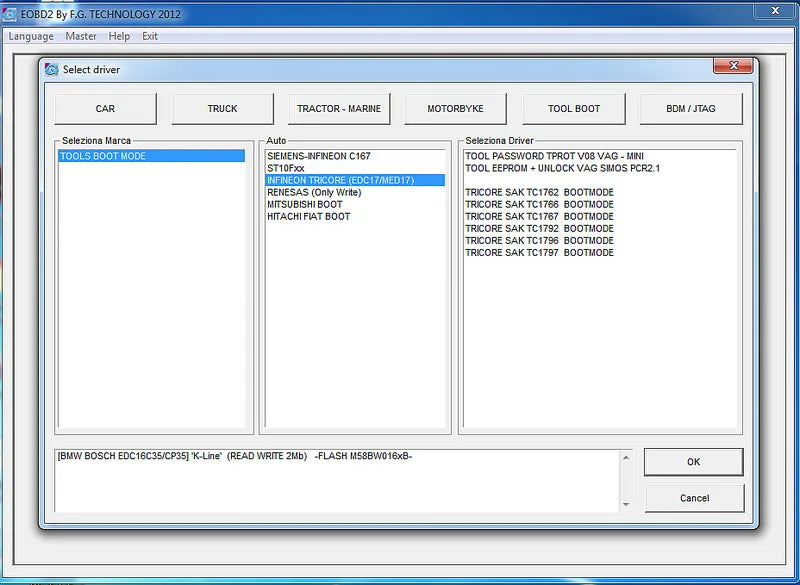Open the Master menu

[x=81, y=36]
